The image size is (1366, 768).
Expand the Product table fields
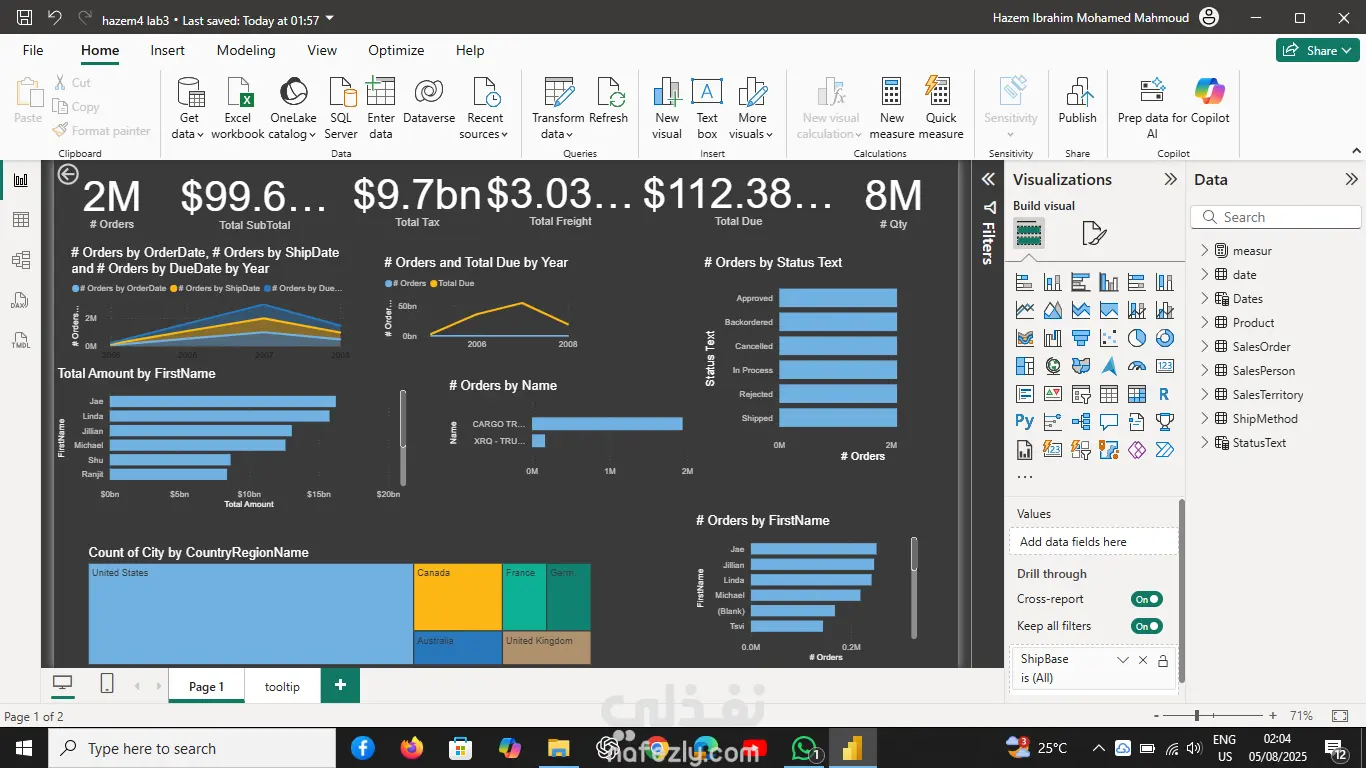click(1205, 323)
